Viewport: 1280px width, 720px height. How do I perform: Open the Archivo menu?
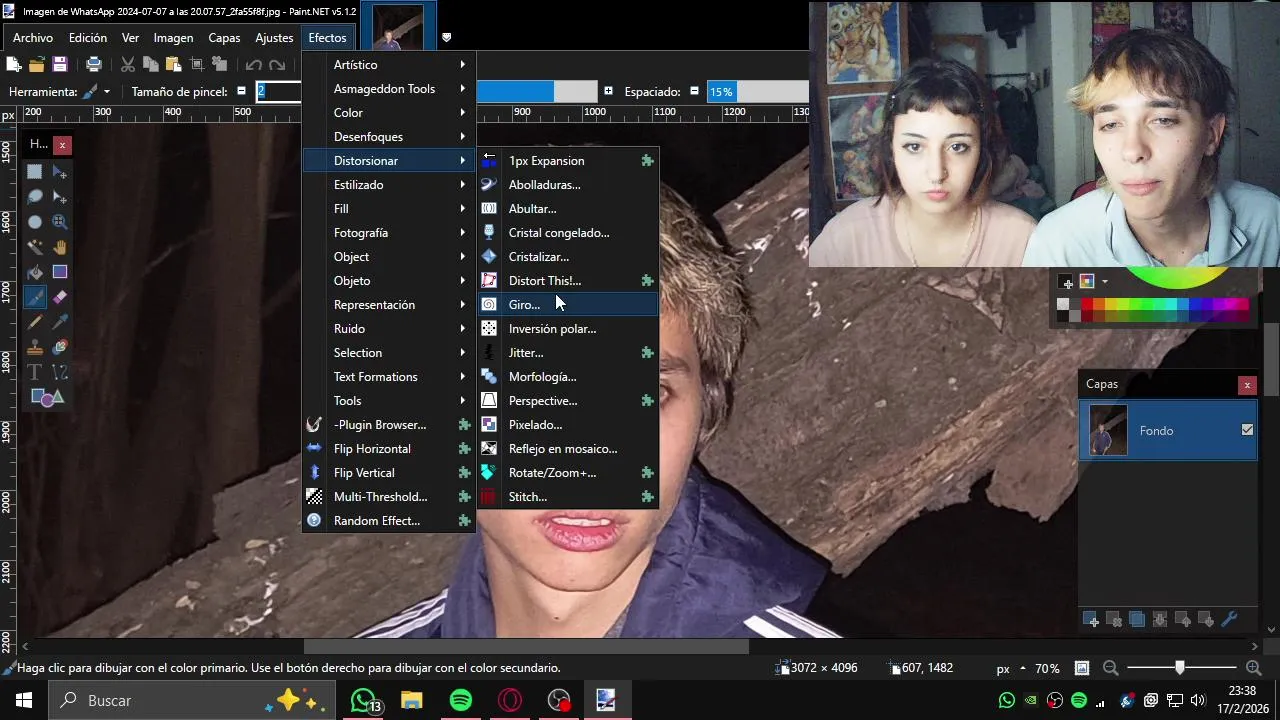point(33,38)
